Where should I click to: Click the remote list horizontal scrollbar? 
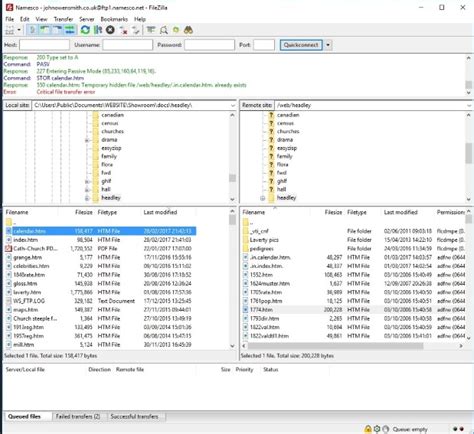point(336,346)
